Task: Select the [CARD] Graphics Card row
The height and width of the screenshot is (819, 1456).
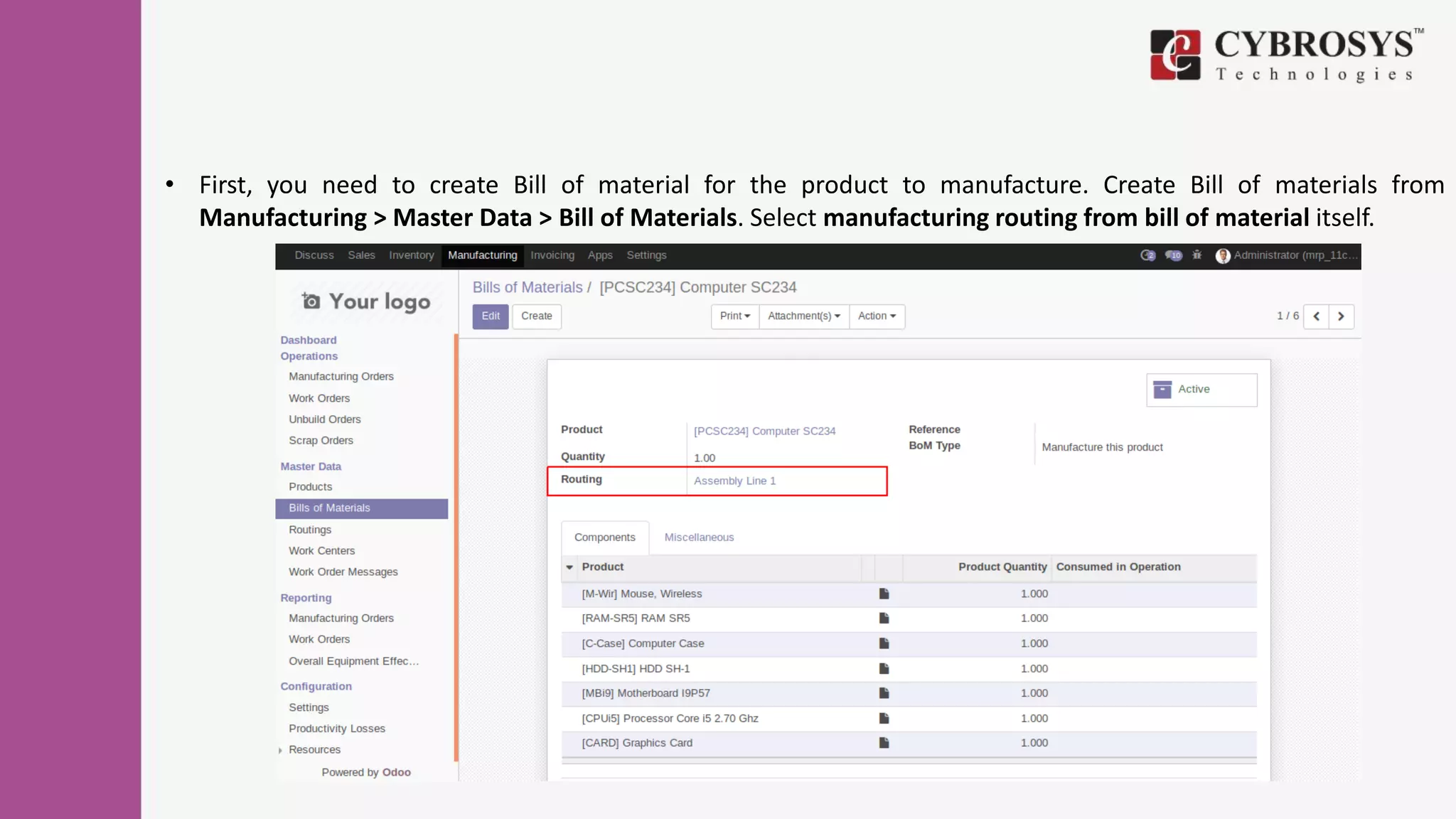Action: [x=909, y=744]
